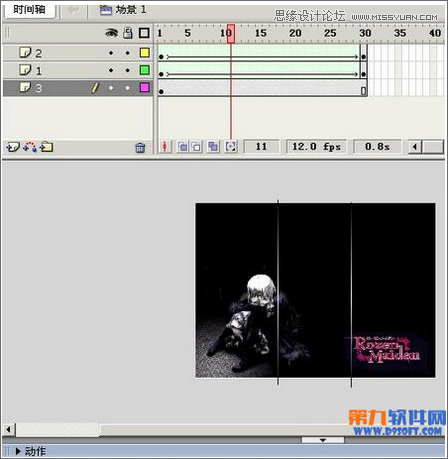Select layer 1 in the timeline
448x459 pixels.
tap(77, 70)
